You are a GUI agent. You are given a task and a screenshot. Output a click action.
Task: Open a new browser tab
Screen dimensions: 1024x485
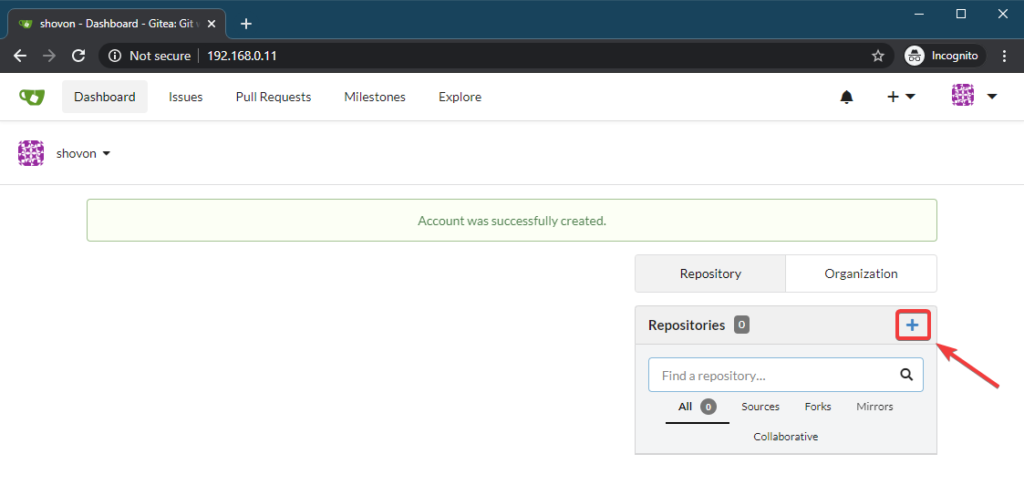(246, 23)
